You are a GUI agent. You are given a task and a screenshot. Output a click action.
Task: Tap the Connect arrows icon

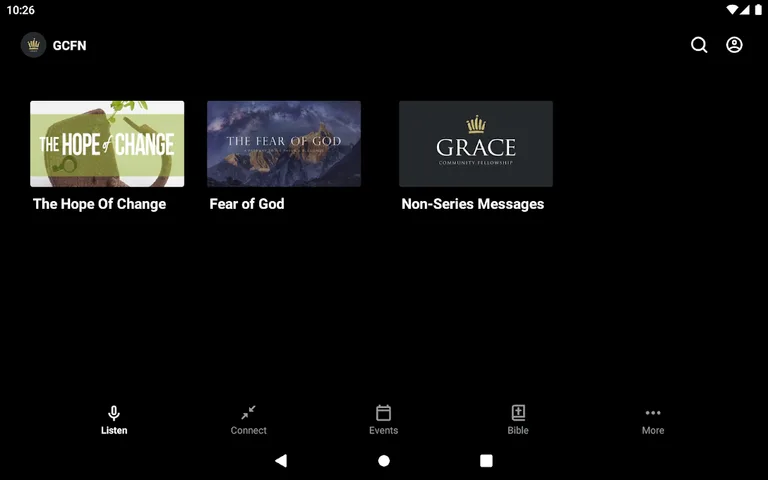(249, 413)
